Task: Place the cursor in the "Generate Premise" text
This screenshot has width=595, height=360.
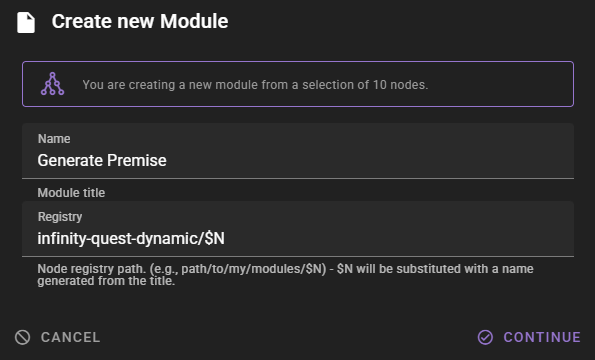Action: (102, 160)
